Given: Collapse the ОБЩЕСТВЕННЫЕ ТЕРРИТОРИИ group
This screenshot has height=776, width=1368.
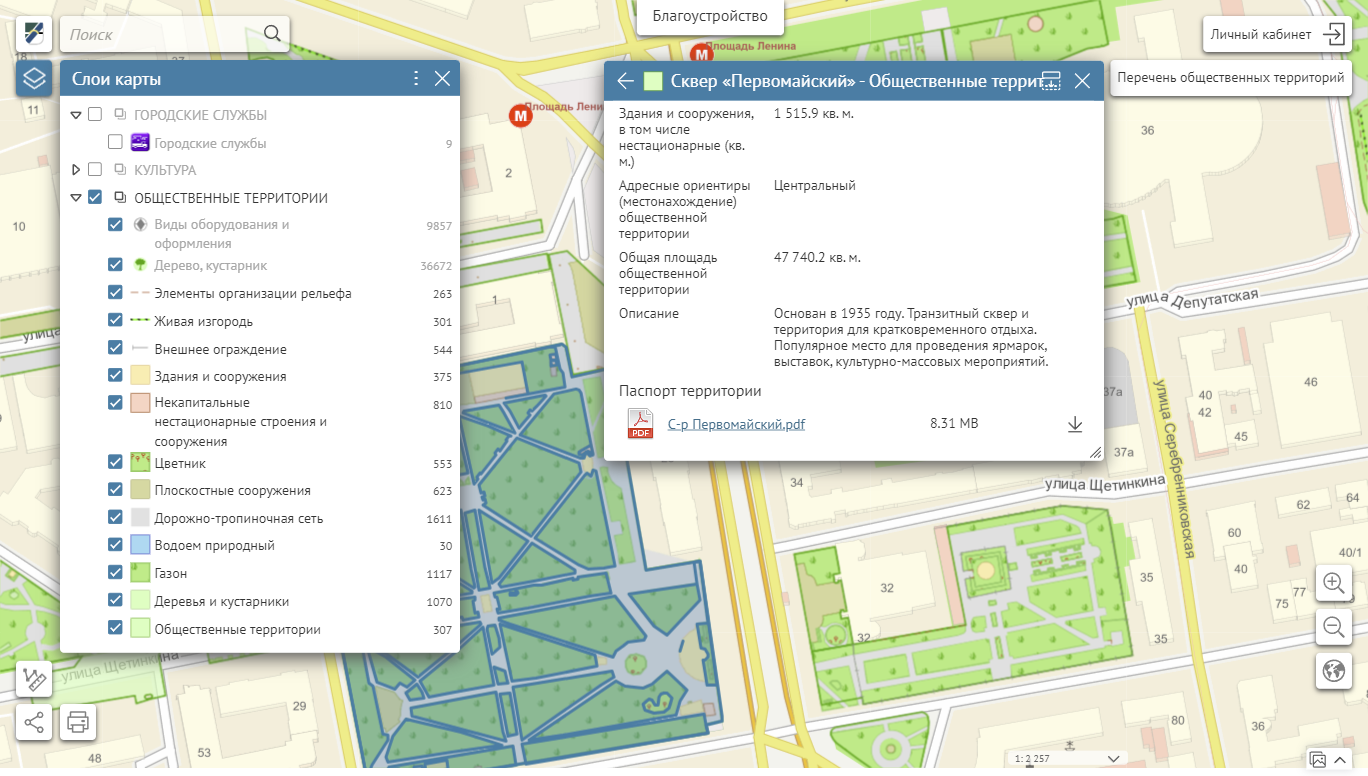Looking at the screenshot, I should click(76, 198).
